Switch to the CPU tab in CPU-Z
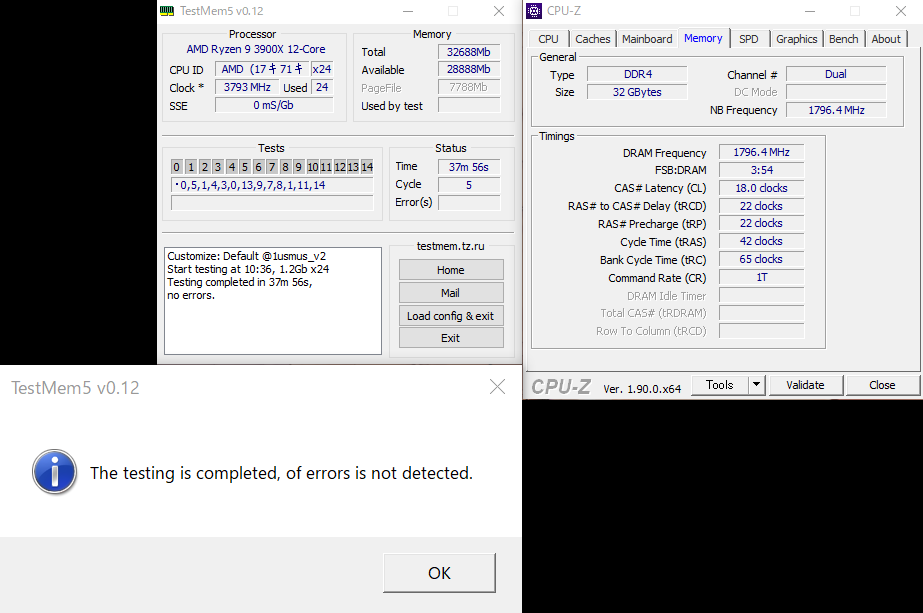 point(548,39)
